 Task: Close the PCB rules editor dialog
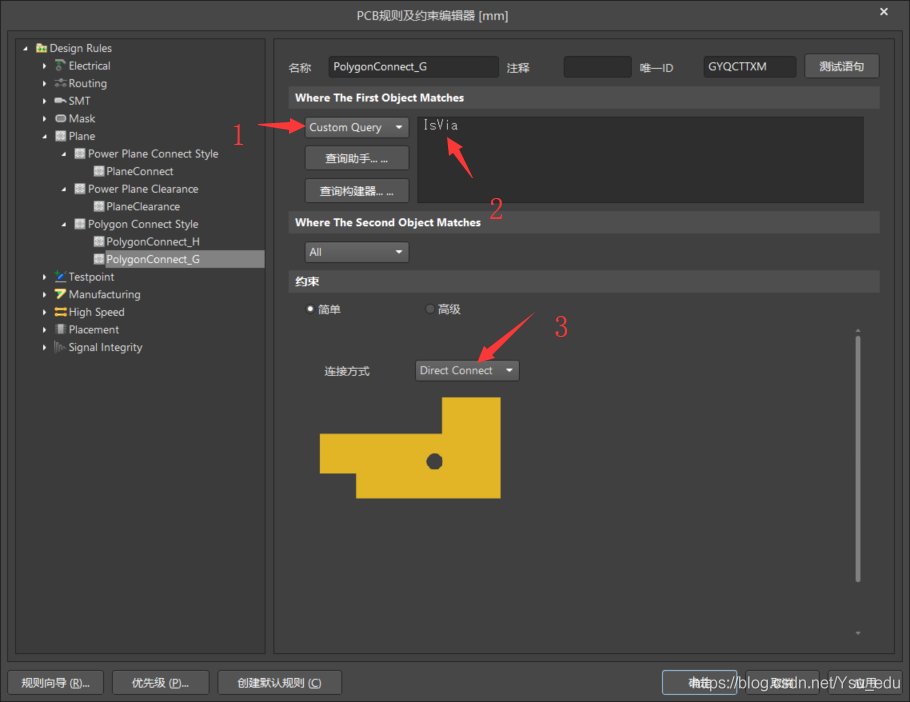[x=884, y=12]
